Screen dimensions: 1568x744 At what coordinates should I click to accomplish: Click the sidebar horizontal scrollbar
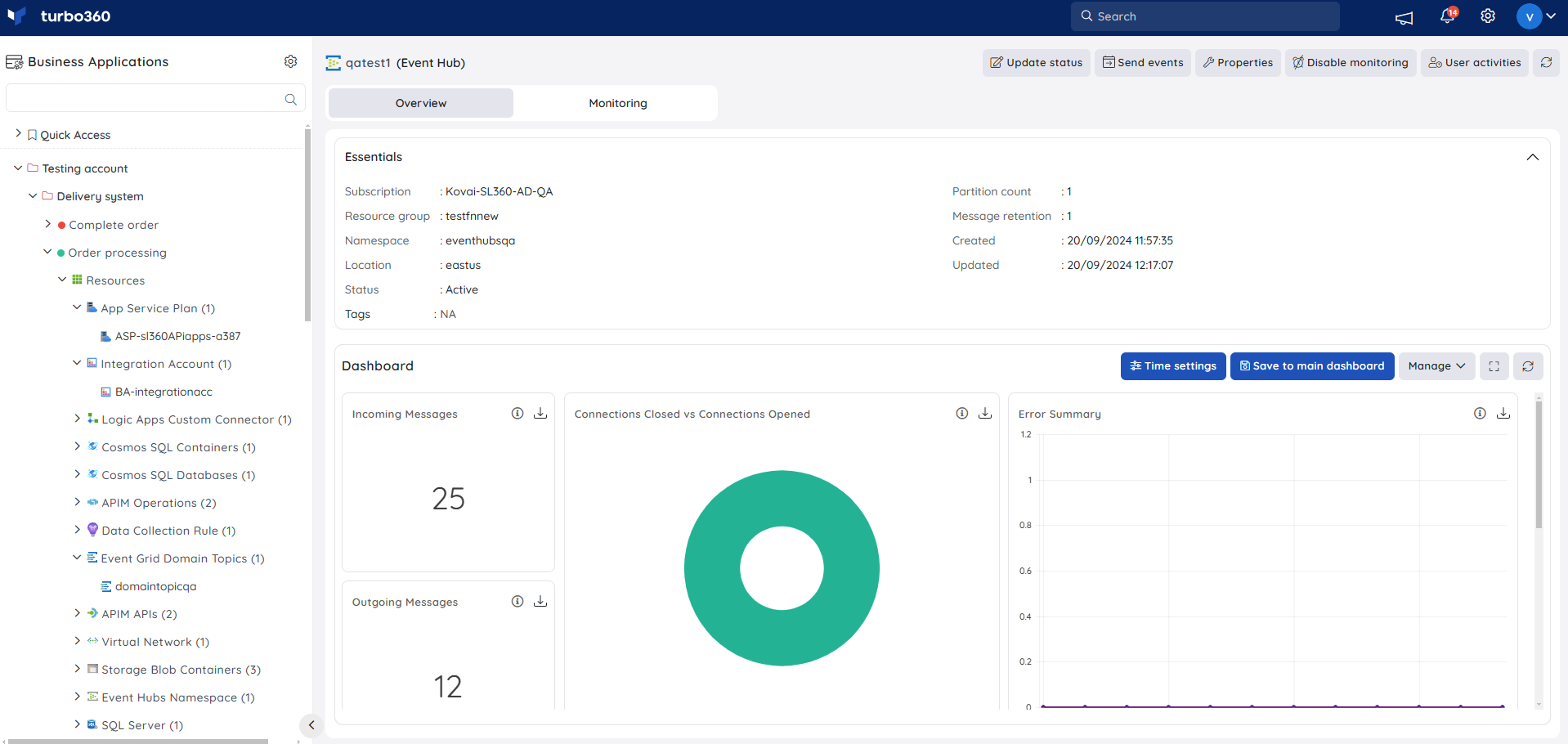pos(138,742)
